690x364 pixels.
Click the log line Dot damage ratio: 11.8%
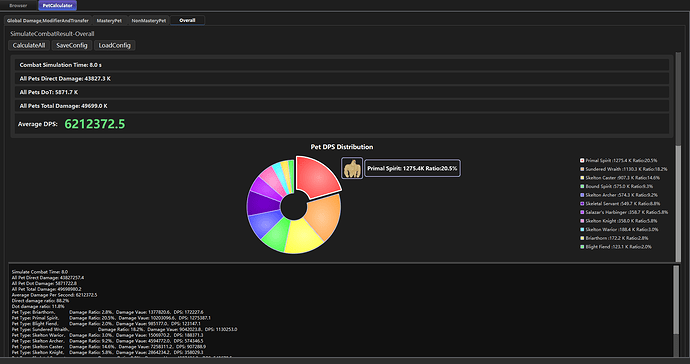(38, 306)
